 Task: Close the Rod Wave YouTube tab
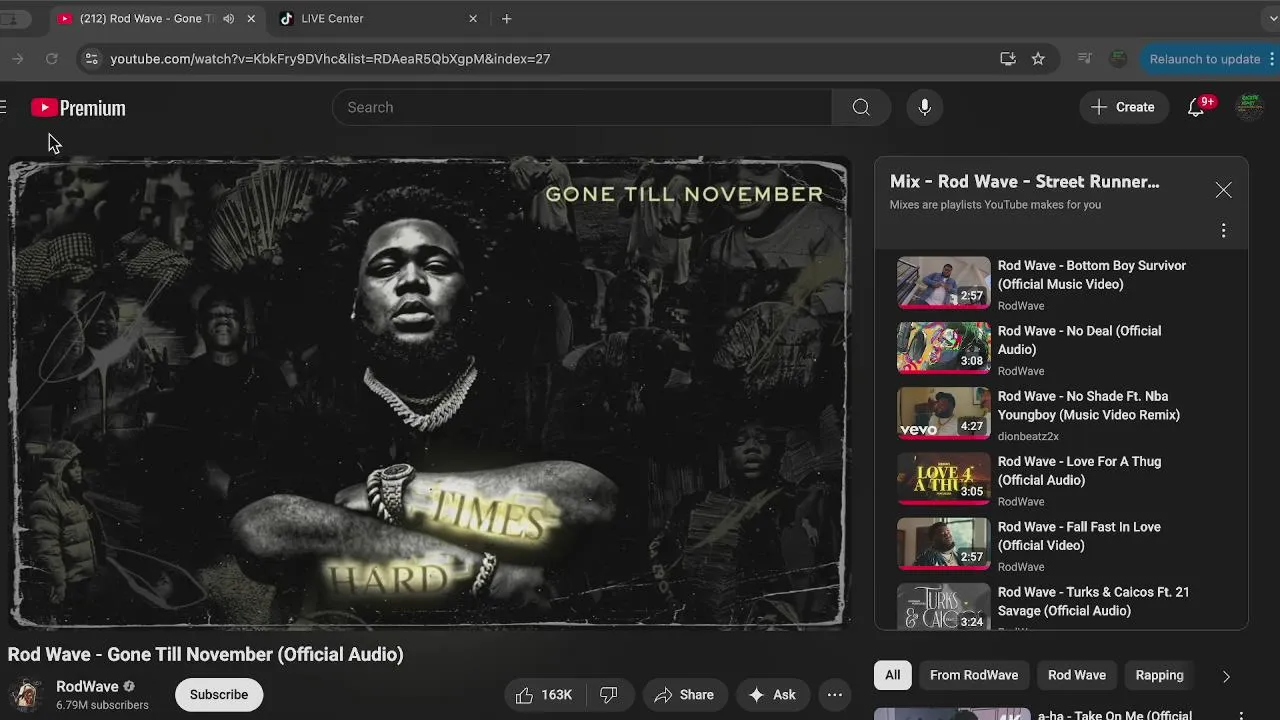[x=251, y=18]
